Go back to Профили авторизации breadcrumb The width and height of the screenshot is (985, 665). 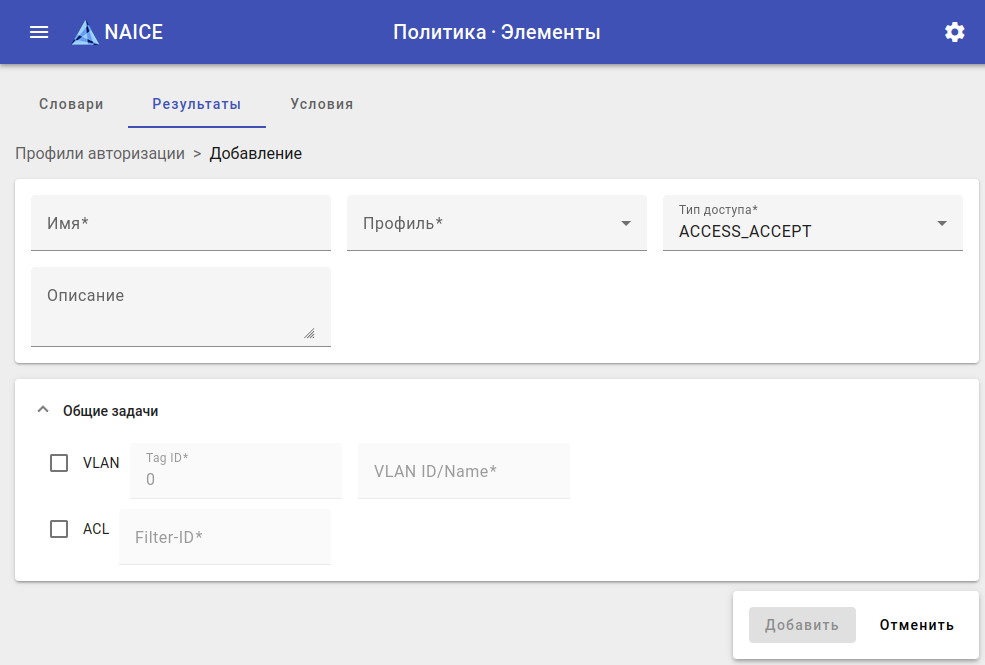[100, 153]
